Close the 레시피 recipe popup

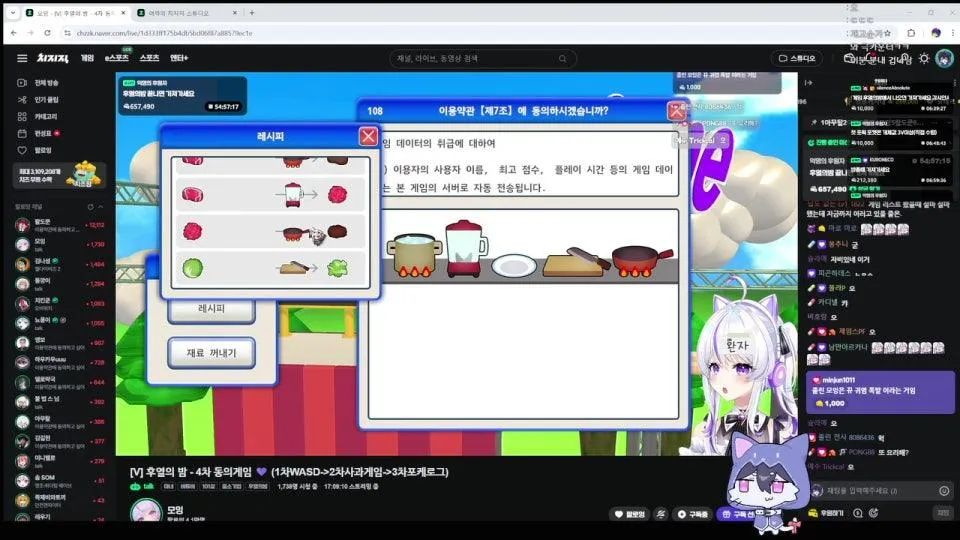point(368,136)
